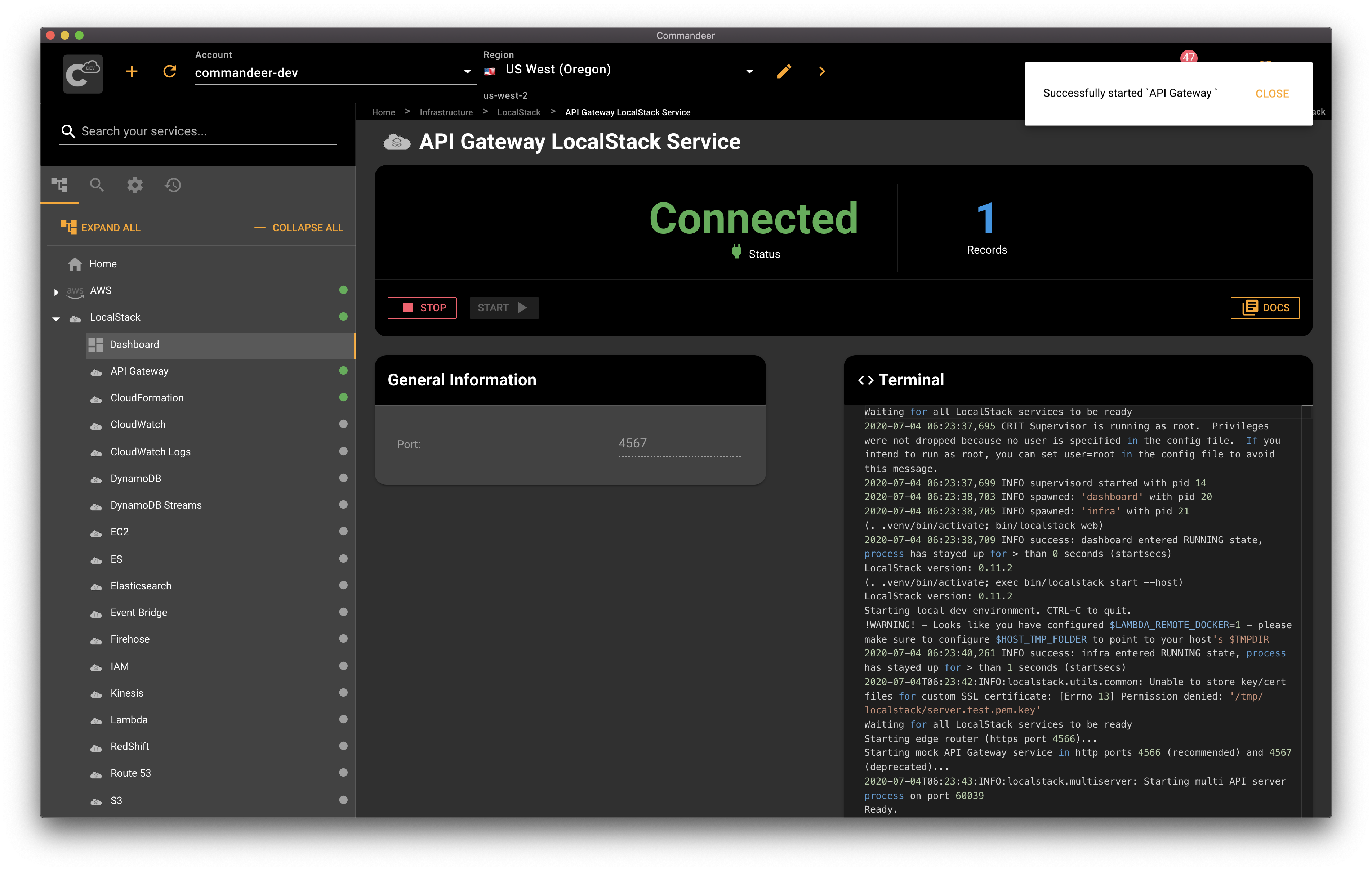The height and width of the screenshot is (871, 1372).
Task: Click CLOSE on the success notification
Action: point(1272,94)
